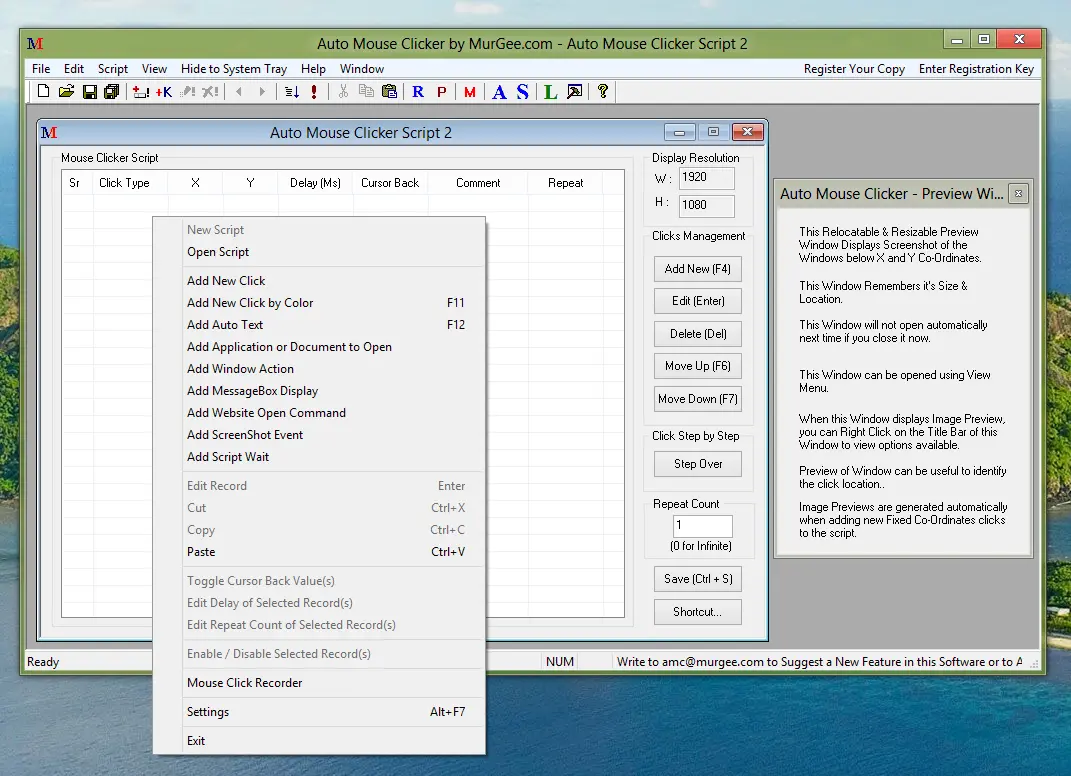The height and width of the screenshot is (776, 1071).
Task: Choose Add Script Wait
Action: [x=334, y=457]
